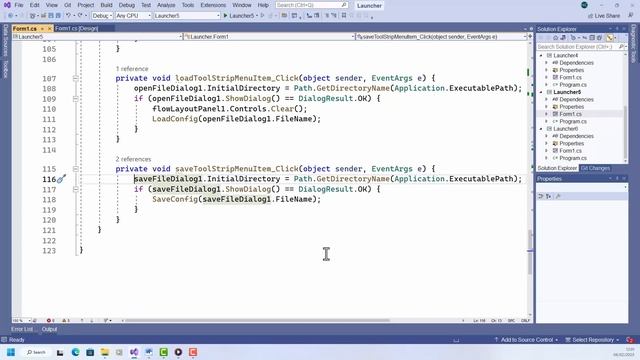
Task: Open Microsoft Edge from the taskbar
Action: coord(76,352)
